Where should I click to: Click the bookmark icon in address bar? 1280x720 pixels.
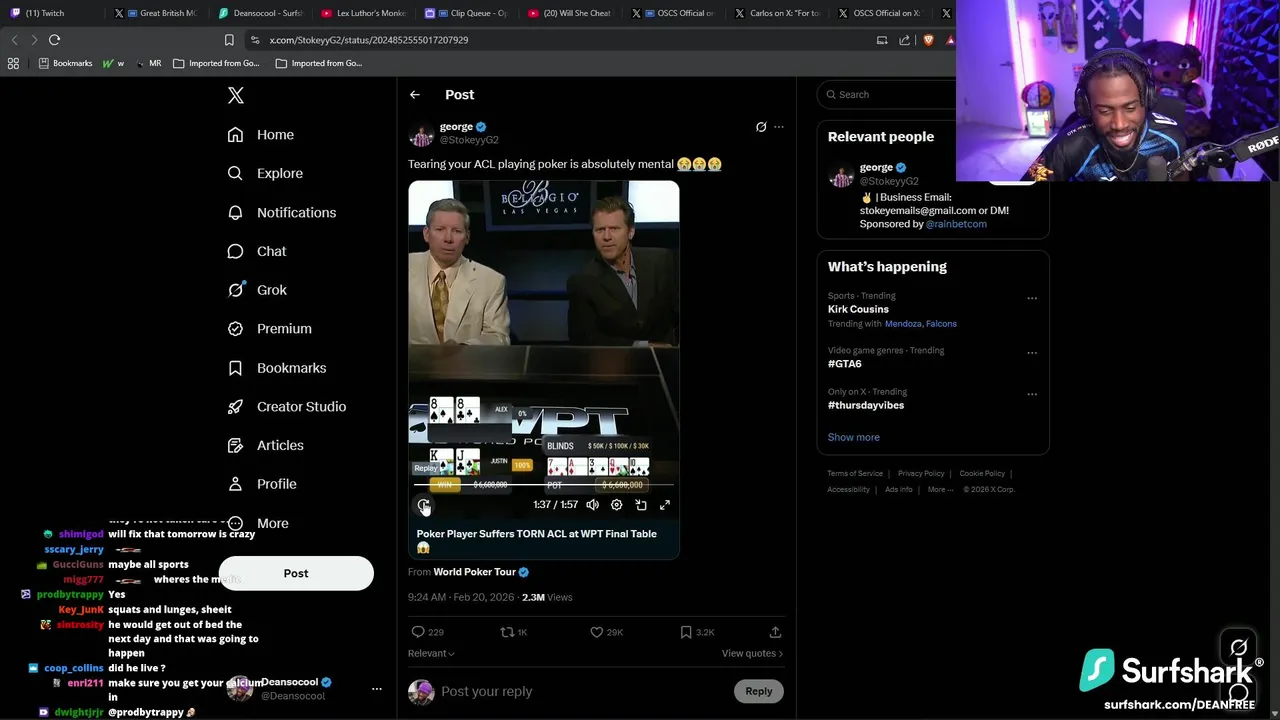pyautogui.click(x=229, y=40)
